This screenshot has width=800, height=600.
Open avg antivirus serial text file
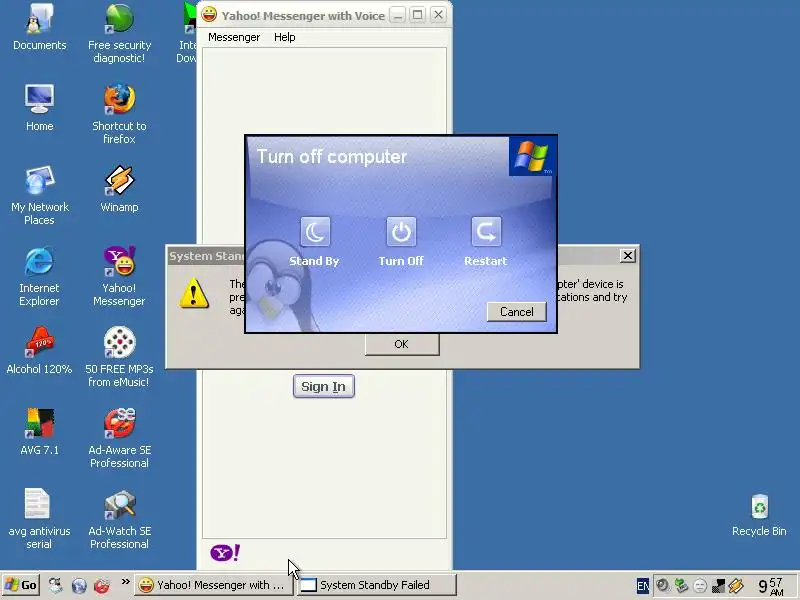39,519
